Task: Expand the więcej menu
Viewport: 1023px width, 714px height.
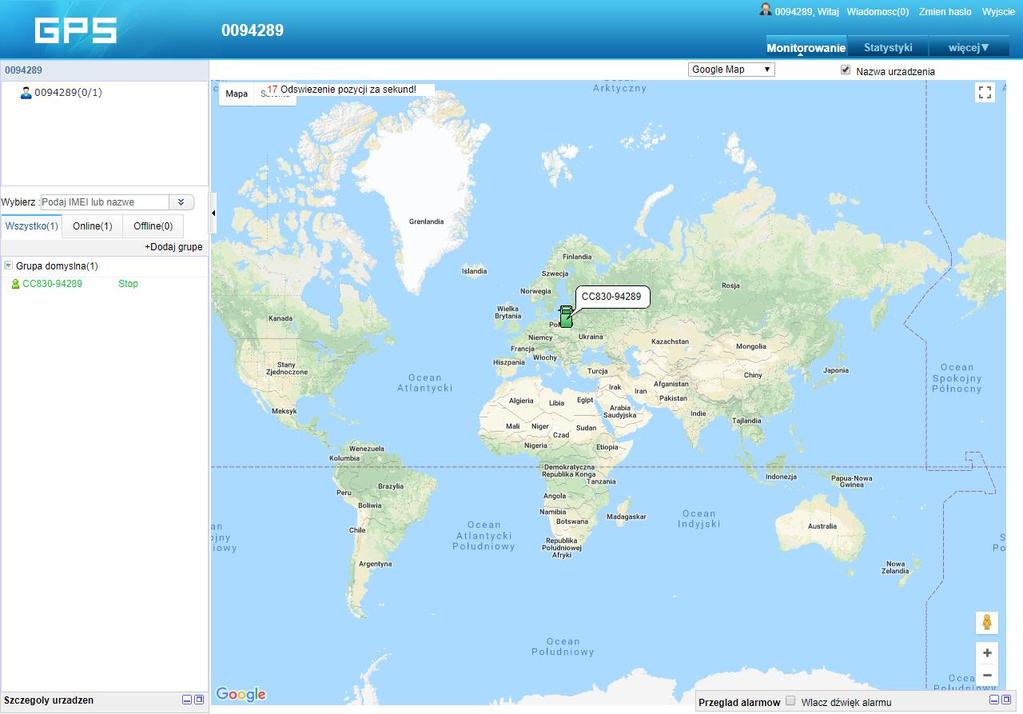Action: tap(969, 48)
